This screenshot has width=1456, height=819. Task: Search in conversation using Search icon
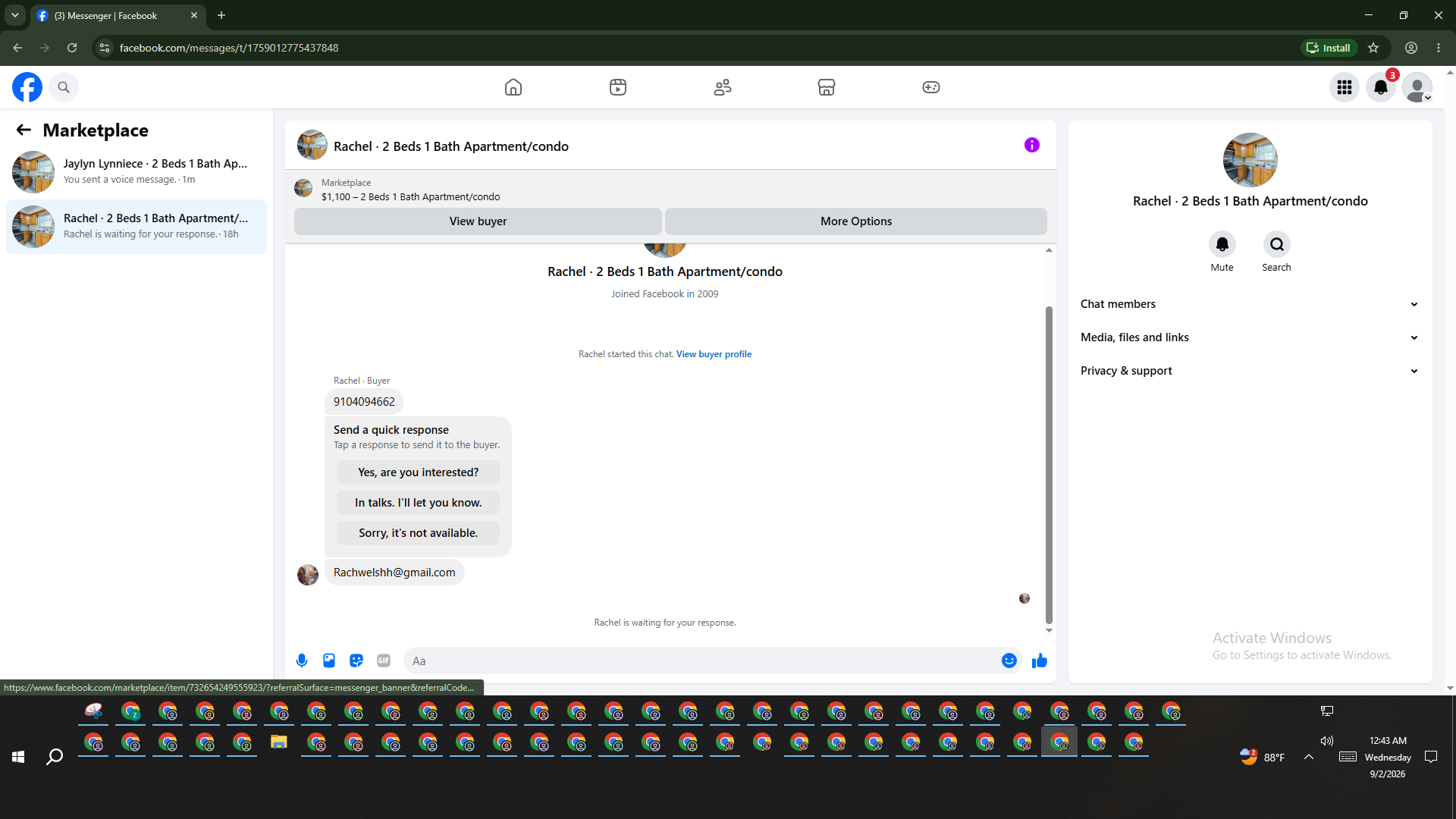(x=1277, y=244)
